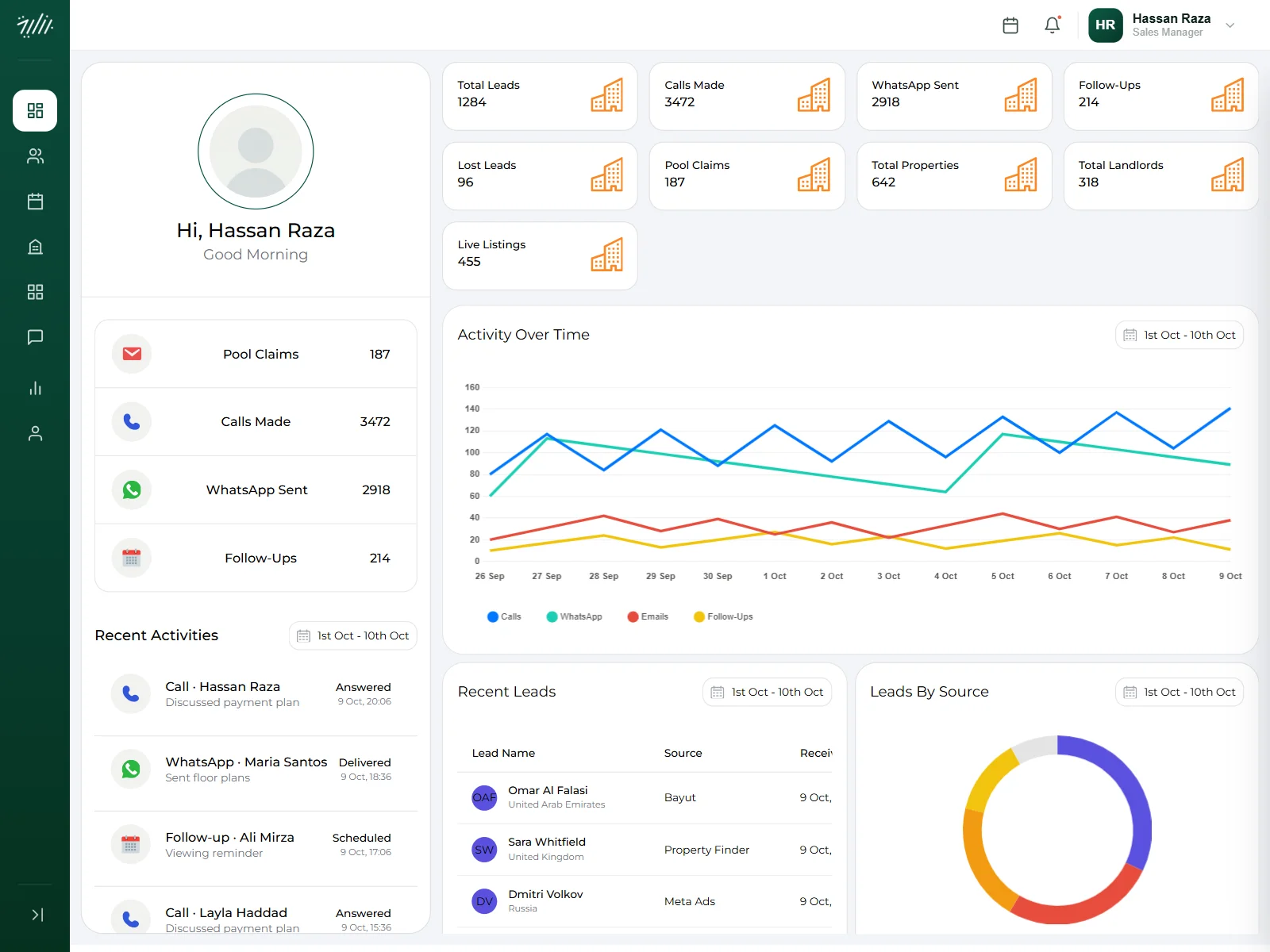The width and height of the screenshot is (1270, 952).
Task: Click the Follow-Ups calendar icon in summary list
Action: pos(132,558)
